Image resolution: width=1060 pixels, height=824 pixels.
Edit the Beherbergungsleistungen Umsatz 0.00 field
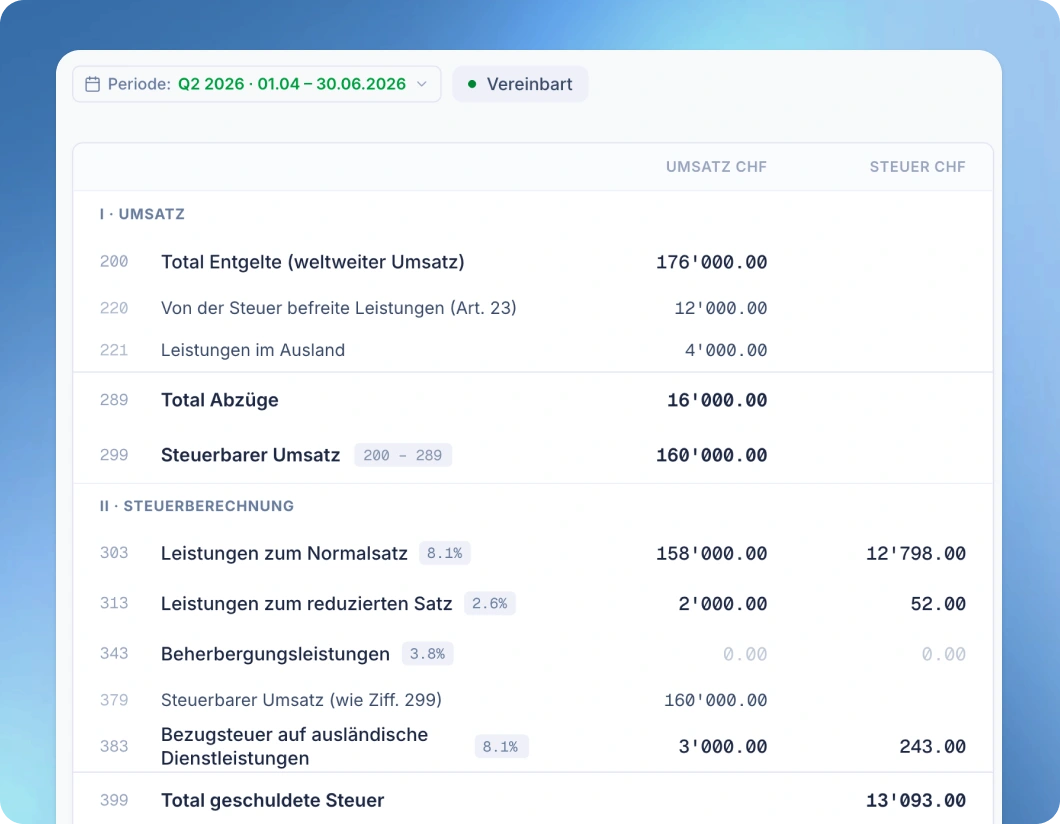tap(745, 654)
